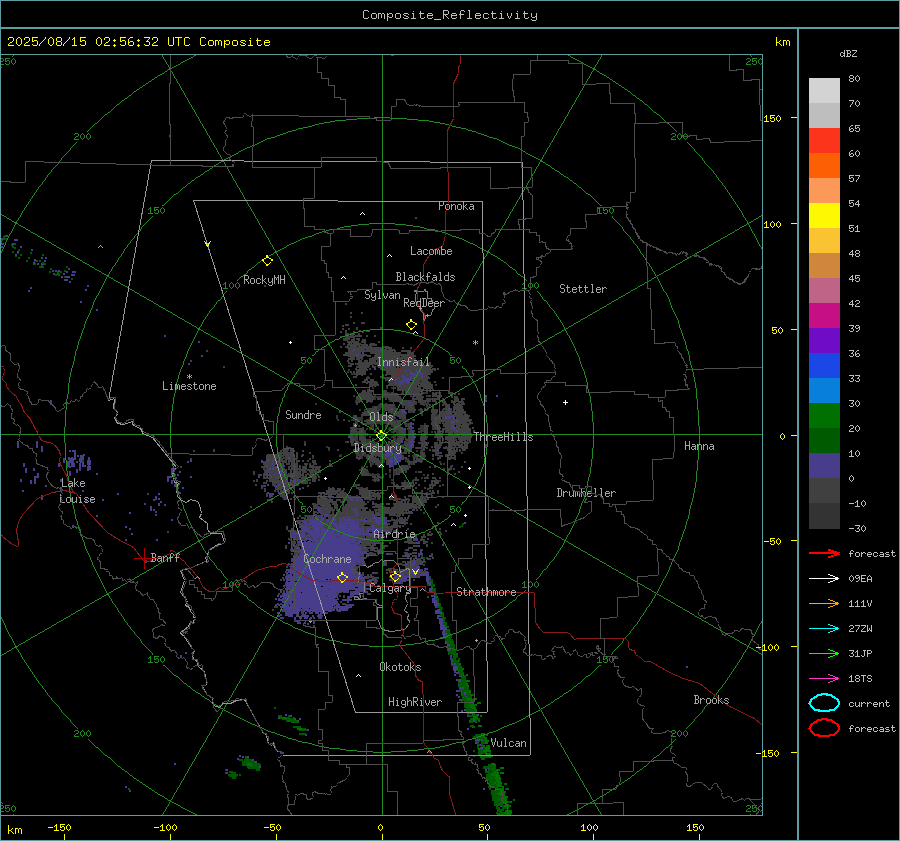Click the Calgary city label
This screenshot has height=841, width=900.
[x=390, y=588]
